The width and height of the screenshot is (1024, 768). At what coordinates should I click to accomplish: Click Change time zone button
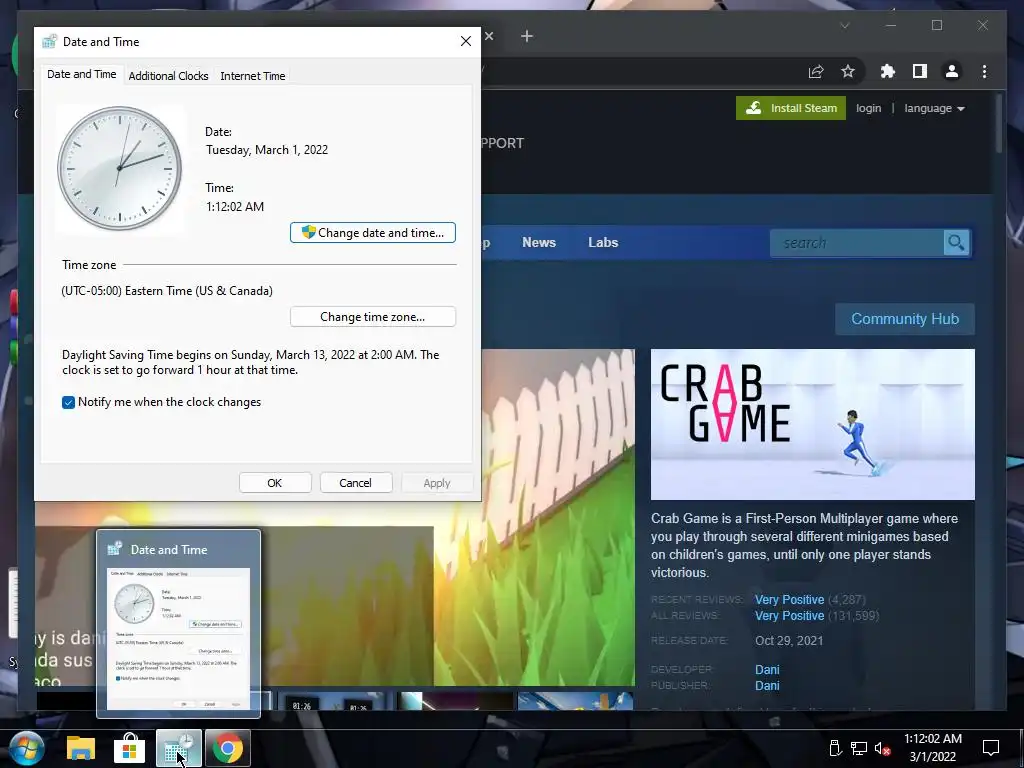click(x=372, y=317)
